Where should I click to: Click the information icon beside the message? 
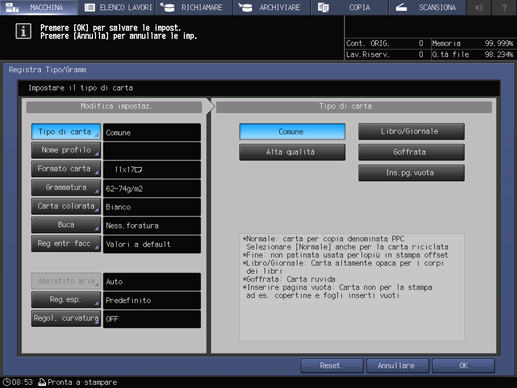23,31
